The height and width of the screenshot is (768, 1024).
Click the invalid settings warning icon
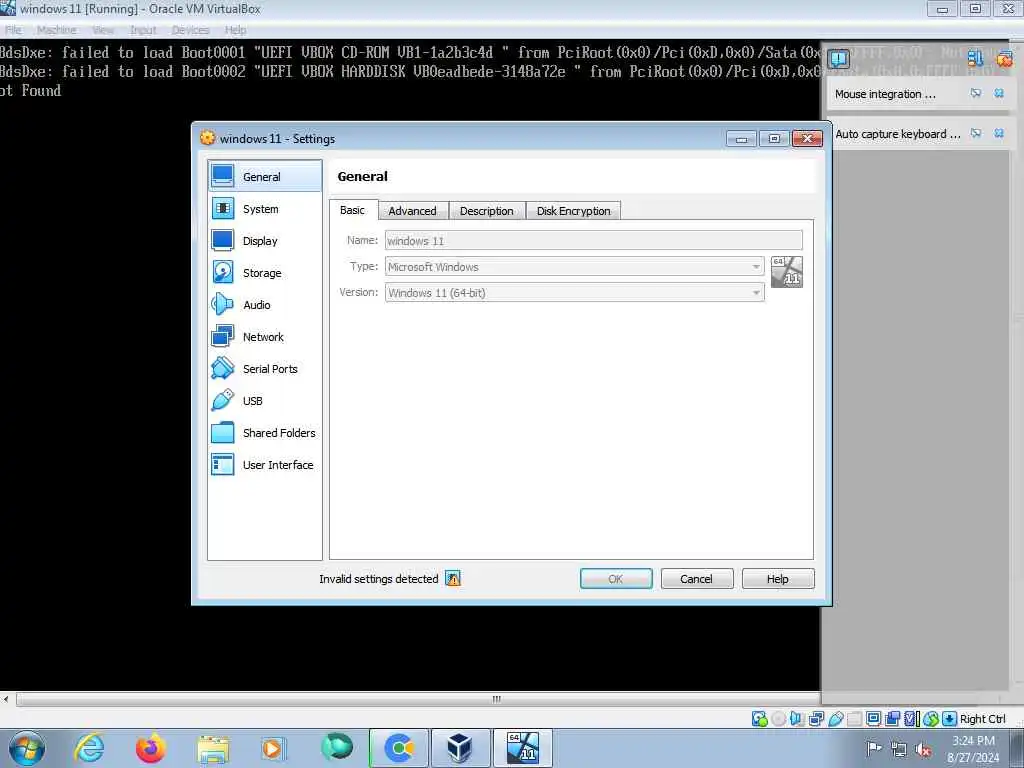click(x=453, y=579)
